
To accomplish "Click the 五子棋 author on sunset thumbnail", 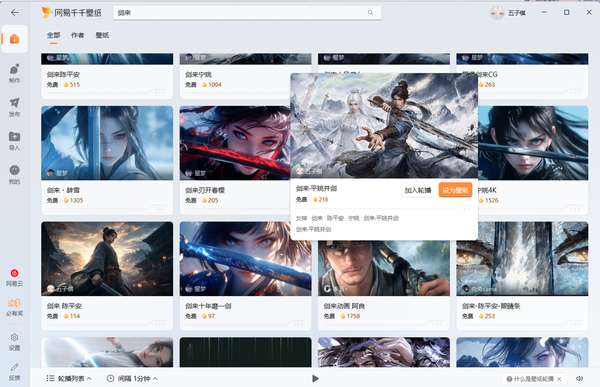I will click(60, 289).
